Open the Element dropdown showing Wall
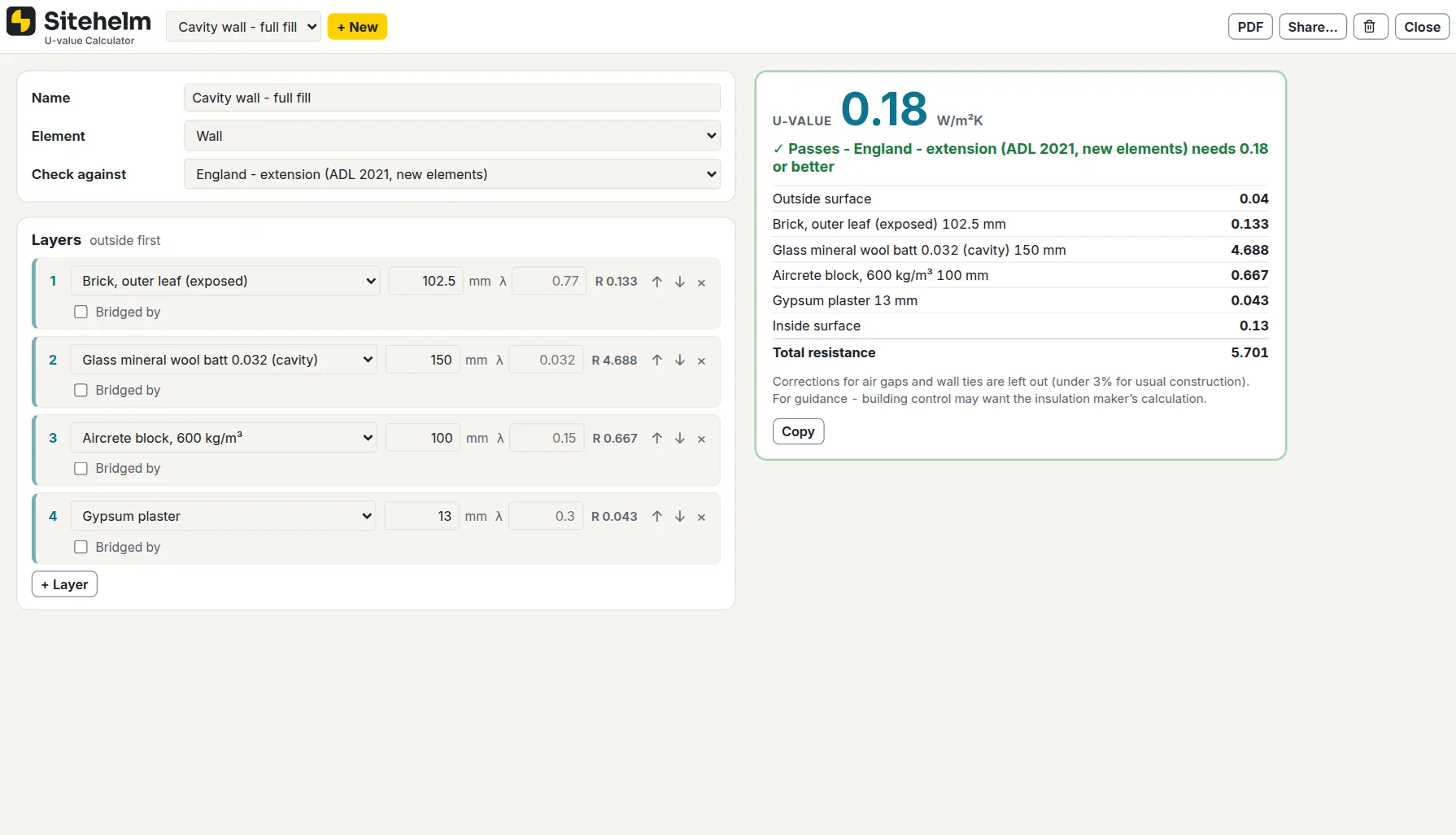The height and width of the screenshot is (835, 1456). click(452, 136)
